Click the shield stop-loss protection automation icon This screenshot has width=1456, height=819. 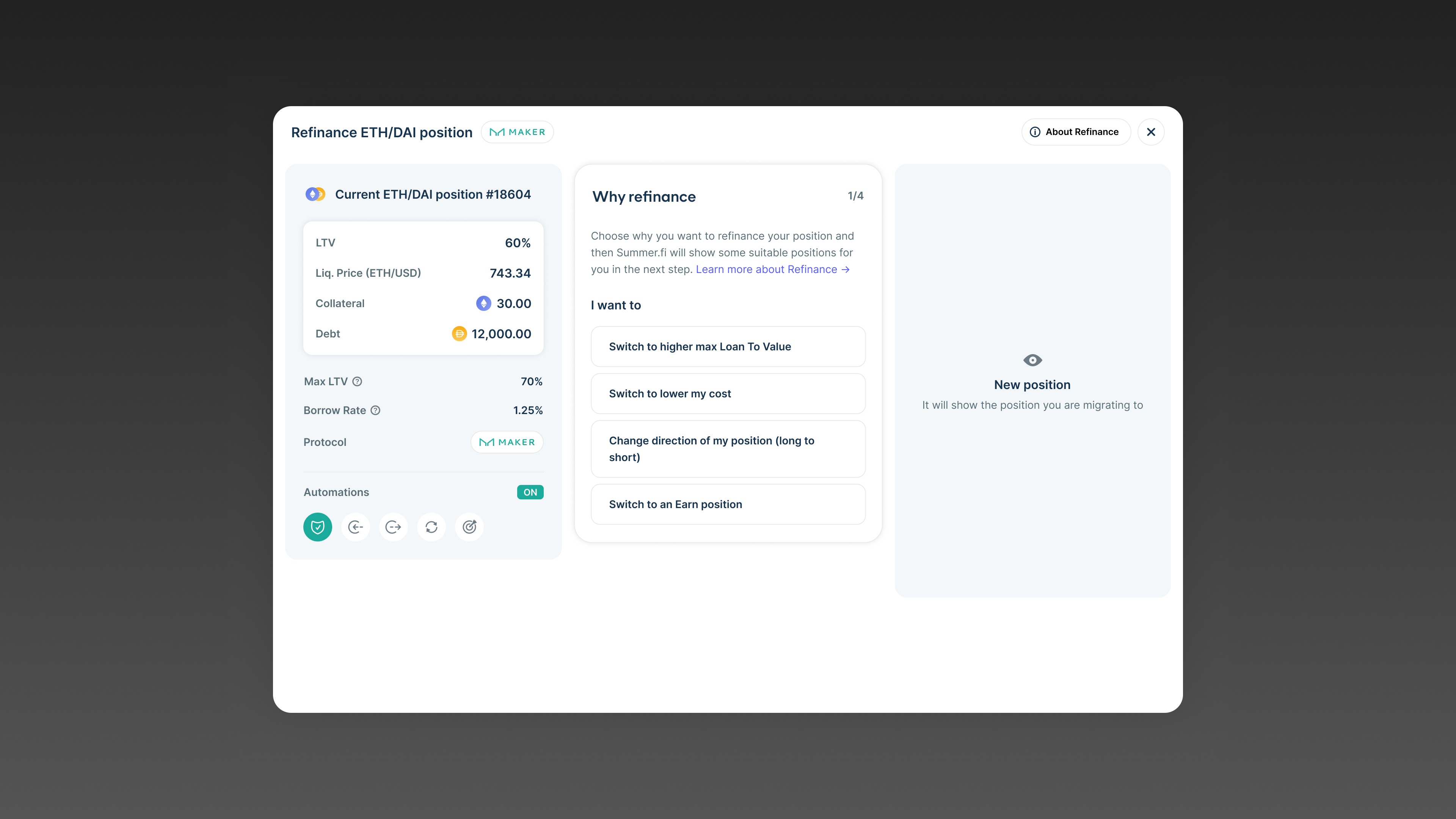coord(318,527)
